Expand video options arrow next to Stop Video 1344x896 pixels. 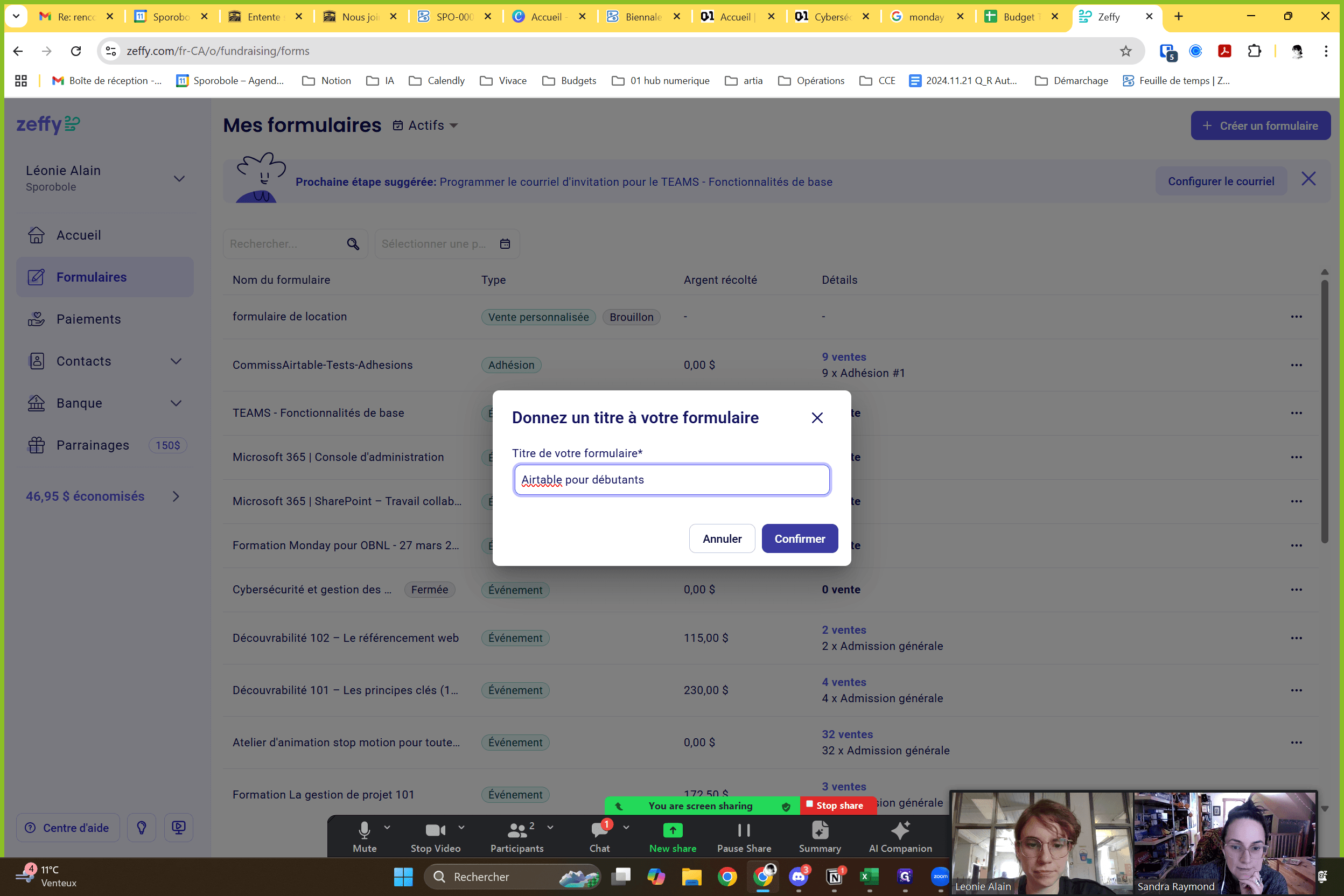461,827
